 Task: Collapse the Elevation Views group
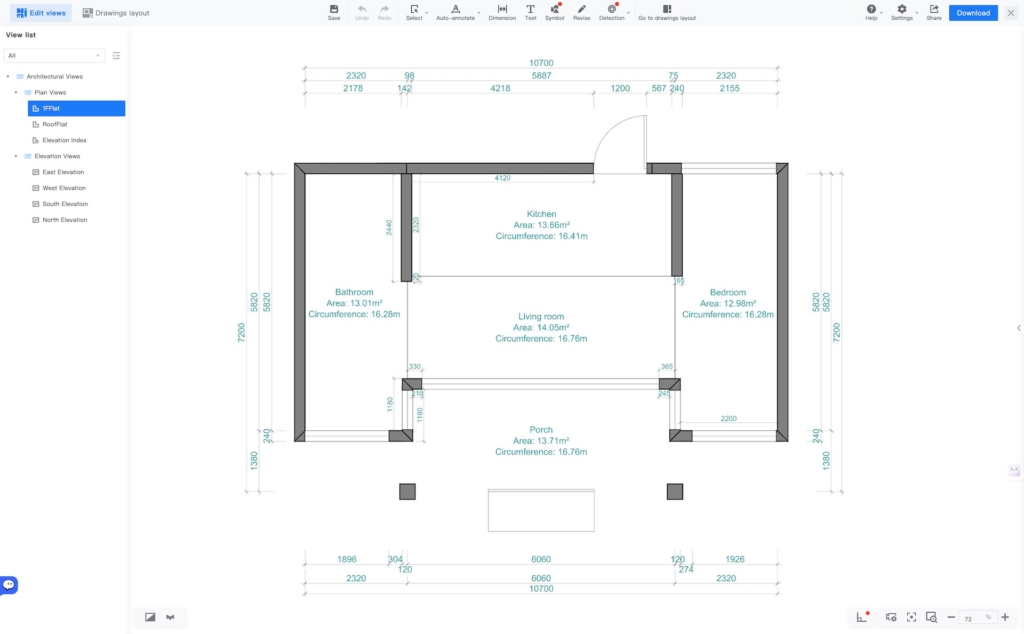click(x=16, y=156)
